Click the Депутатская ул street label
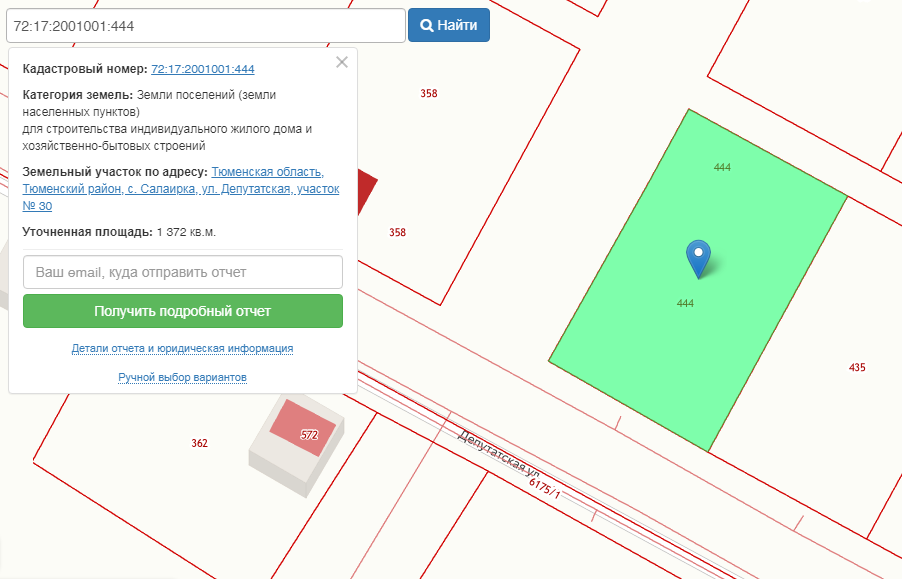The height and width of the screenshot is (579, 902). (499, 456)
